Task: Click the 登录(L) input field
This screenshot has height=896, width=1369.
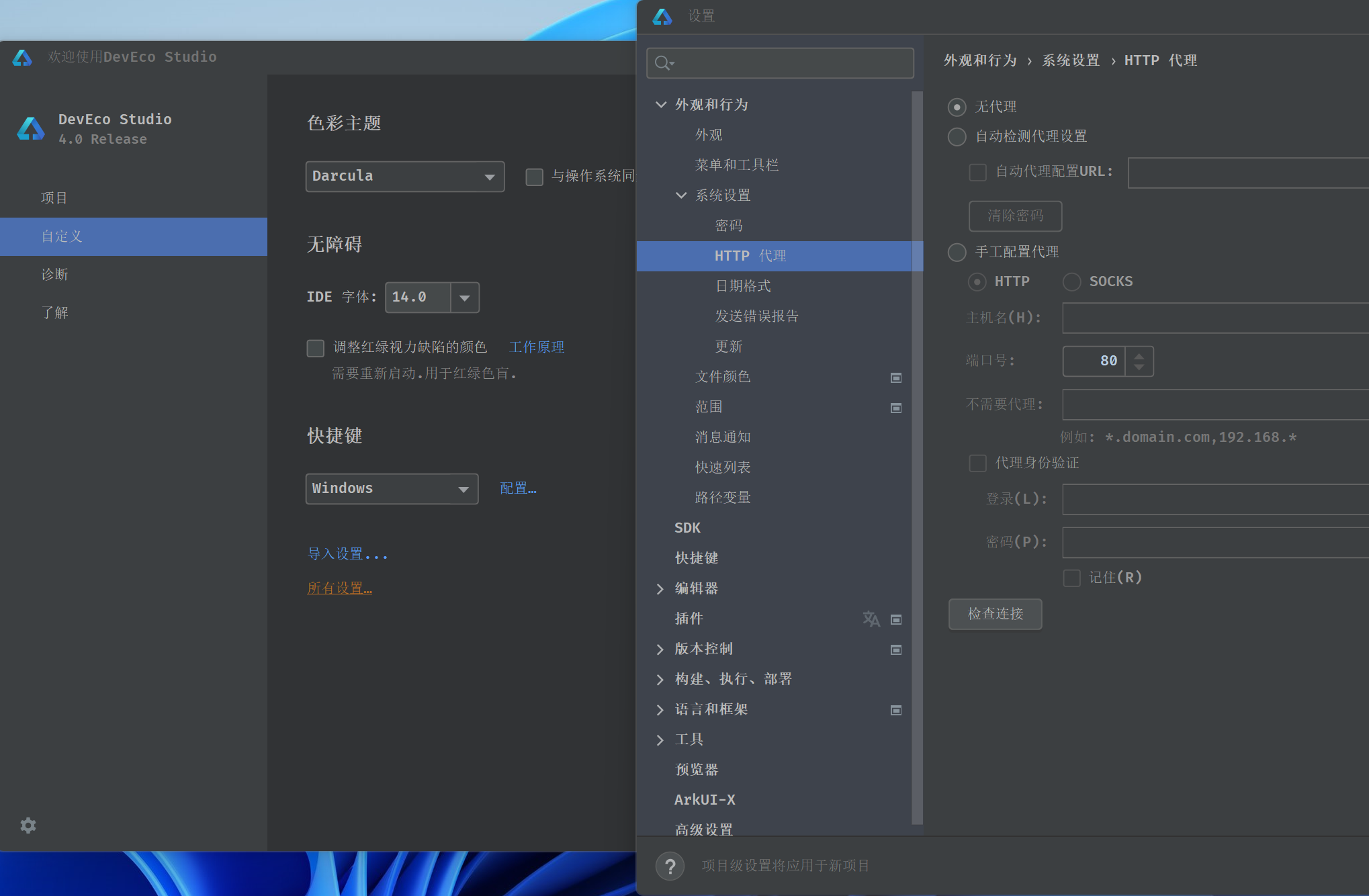Action: [1216, 500]
